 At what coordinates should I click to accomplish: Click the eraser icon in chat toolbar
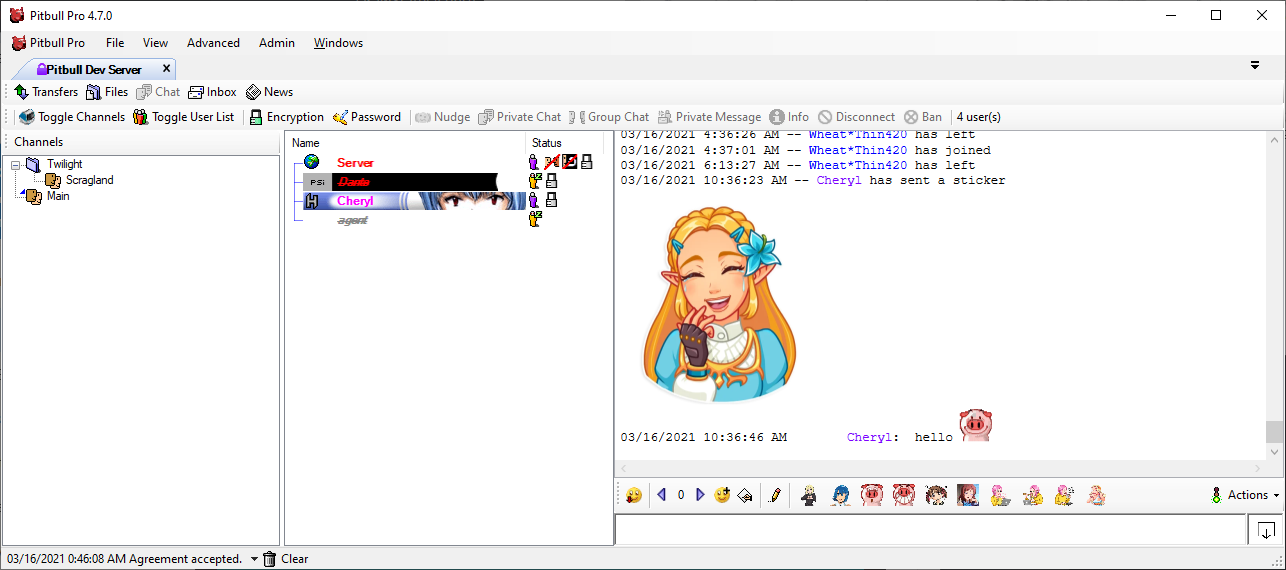745,495
